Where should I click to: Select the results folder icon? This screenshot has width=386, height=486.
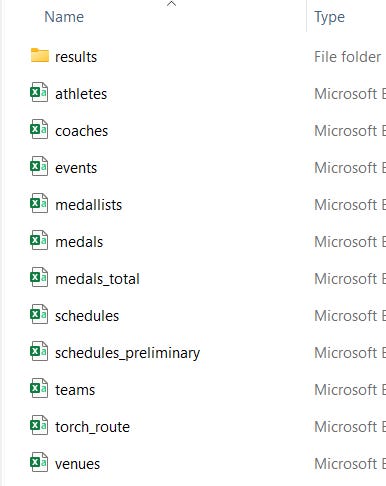pos(40,55)
